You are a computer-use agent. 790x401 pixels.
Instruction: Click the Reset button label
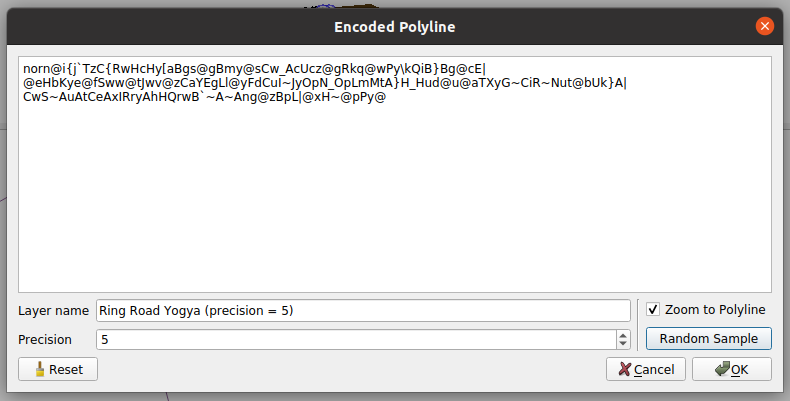pyautogui.click(x=66, y=370)
